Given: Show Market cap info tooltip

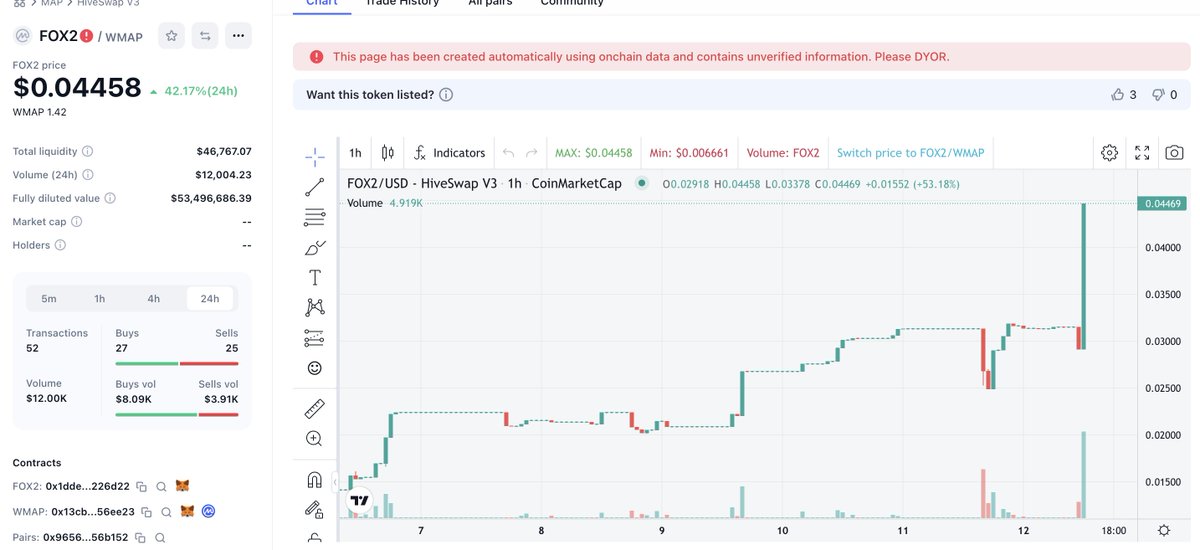Looking at the screenshot, I should (77, 221).
